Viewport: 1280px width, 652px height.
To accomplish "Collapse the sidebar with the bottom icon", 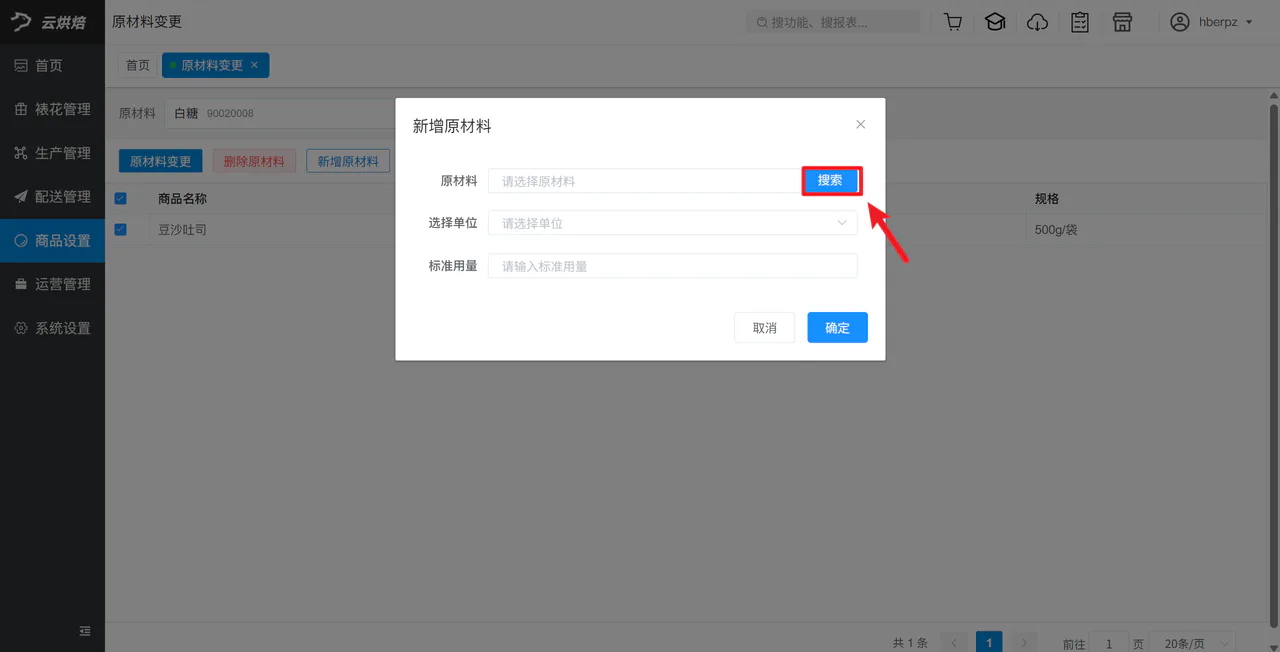I will click(x=85, y=631).
